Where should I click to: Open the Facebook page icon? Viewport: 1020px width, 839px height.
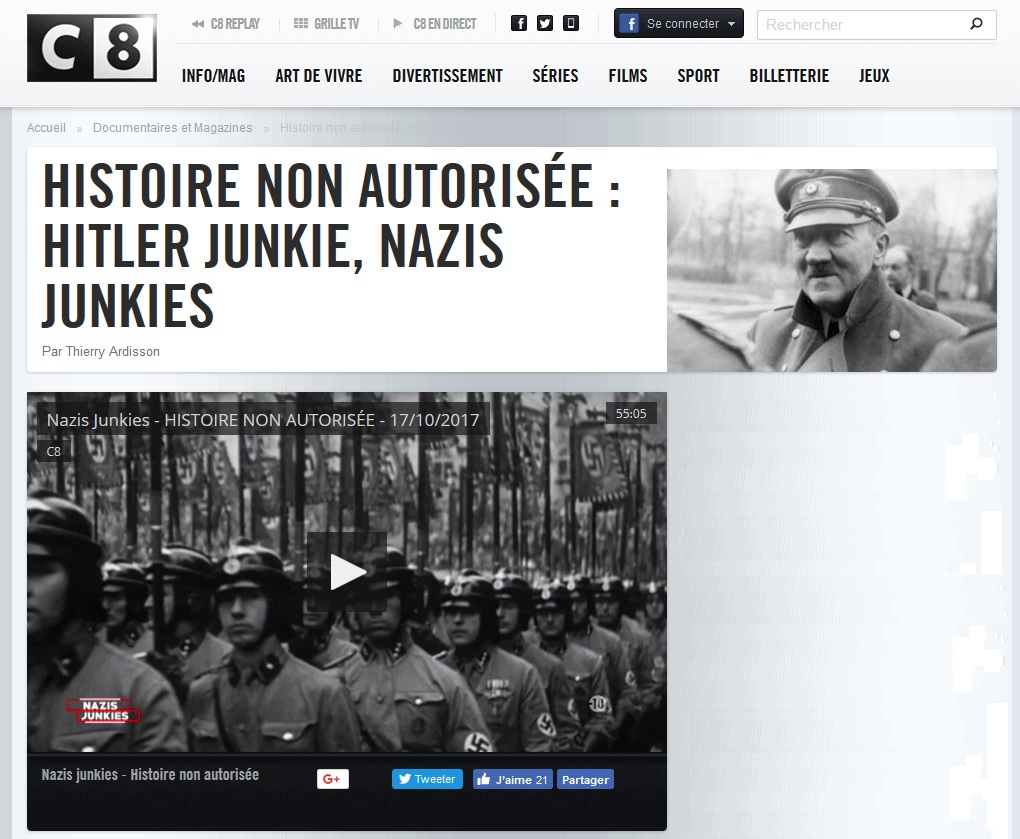click(x=519, y=22)
